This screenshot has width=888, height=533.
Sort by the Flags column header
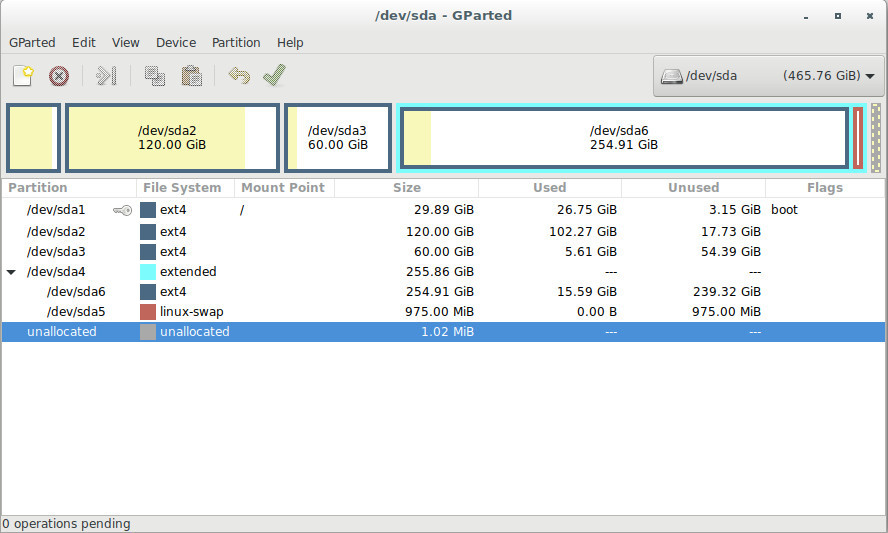tap(825, 187)
